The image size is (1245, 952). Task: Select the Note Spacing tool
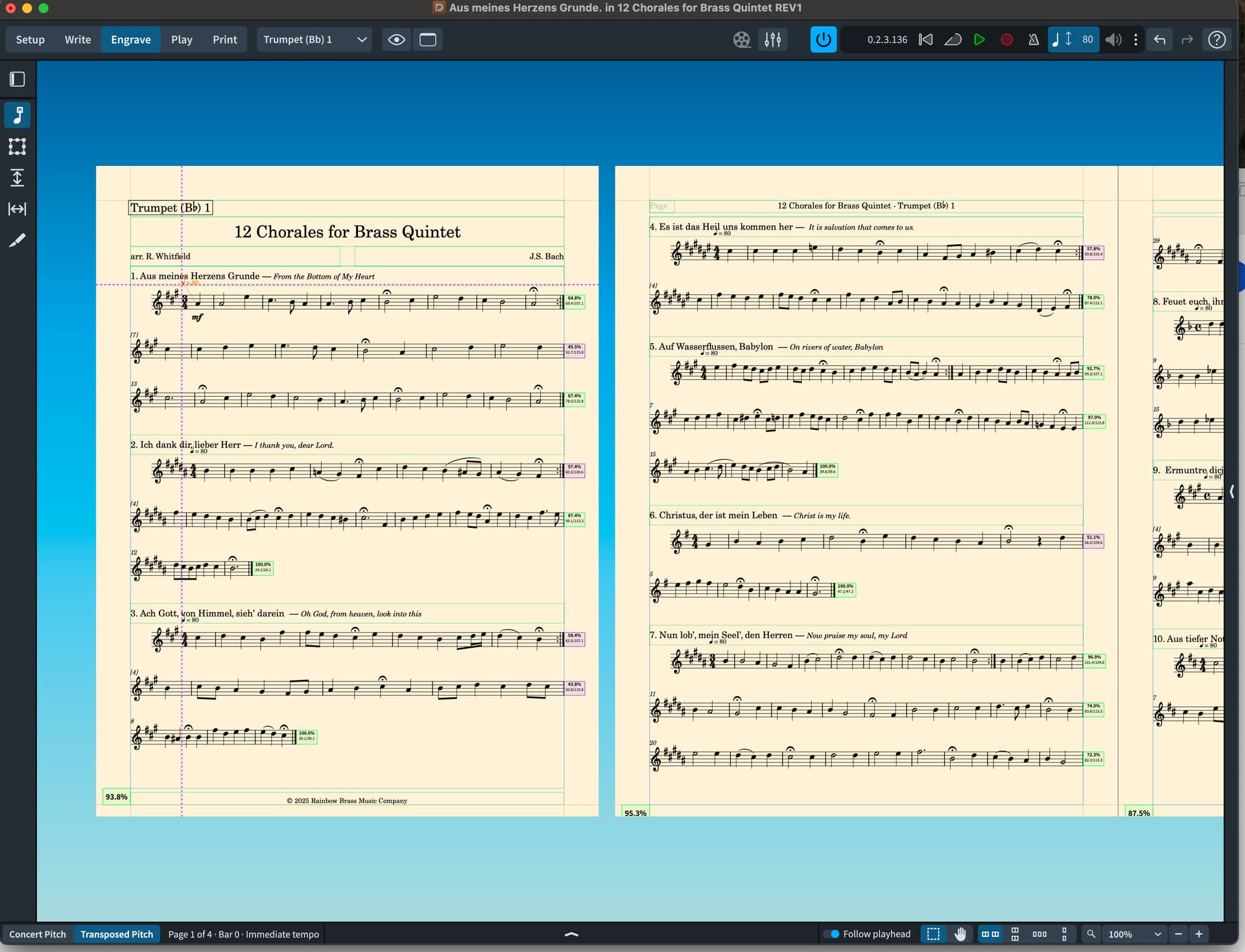[18, 209]
